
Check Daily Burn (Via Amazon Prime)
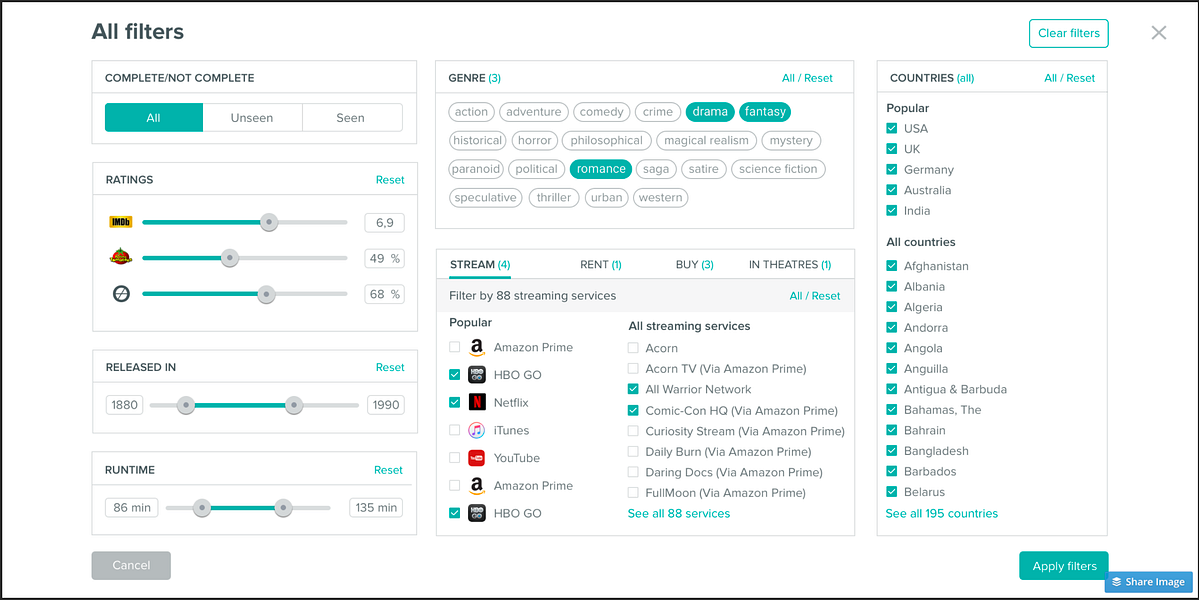tap(633, 452)
